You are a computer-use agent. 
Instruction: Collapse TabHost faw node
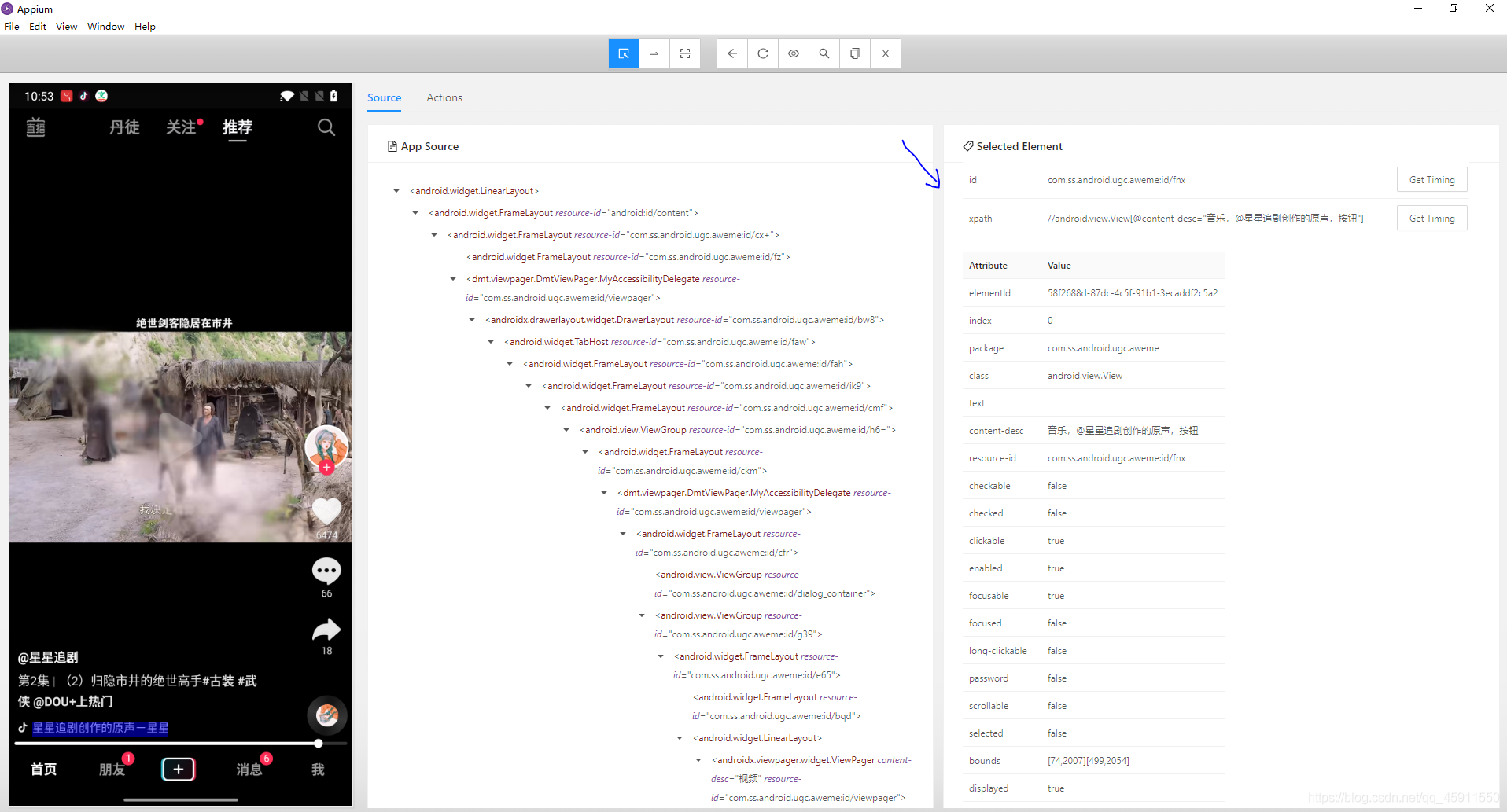click(x=491, y=342)
